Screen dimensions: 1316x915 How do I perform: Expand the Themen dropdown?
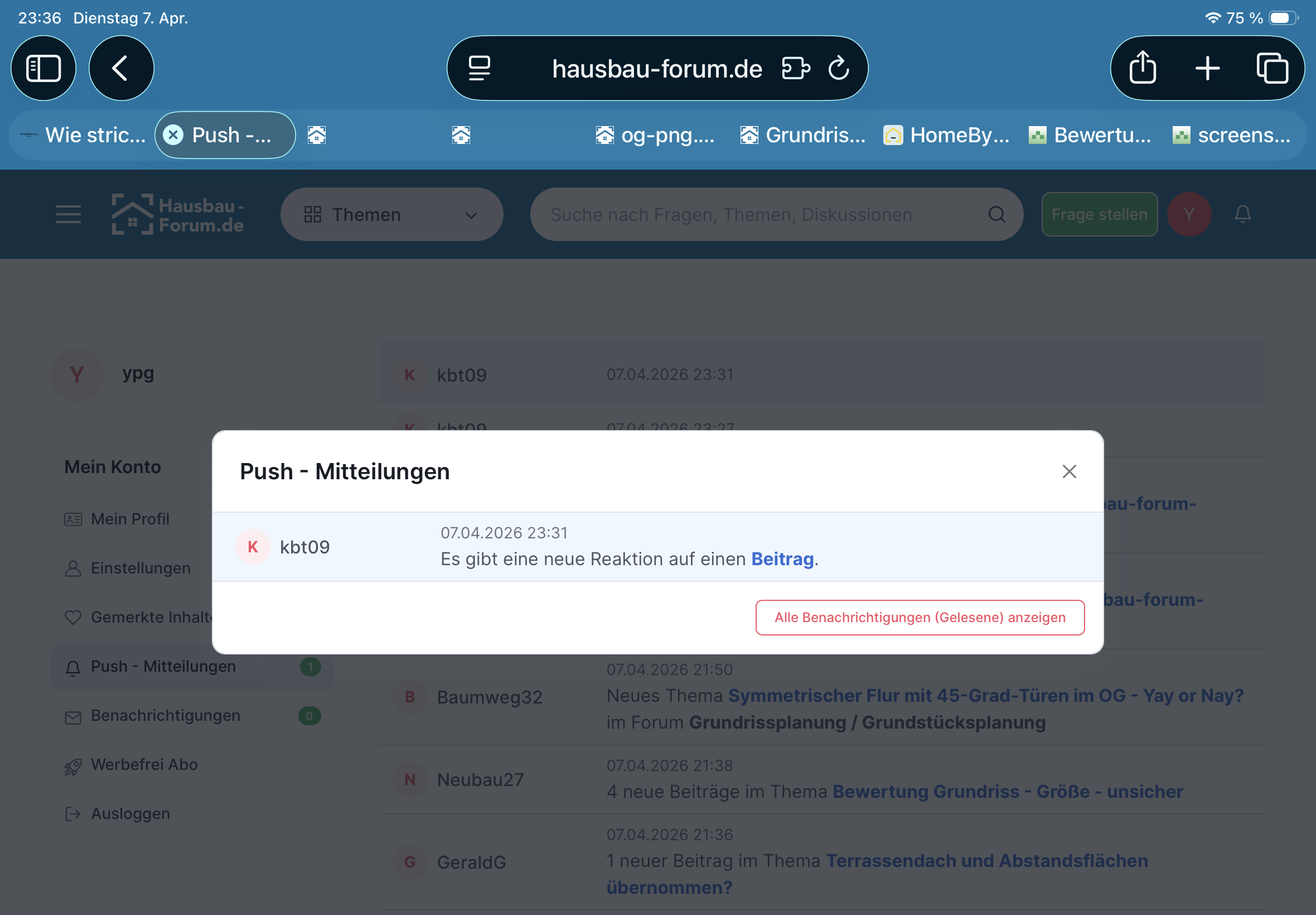pos(391,214)
